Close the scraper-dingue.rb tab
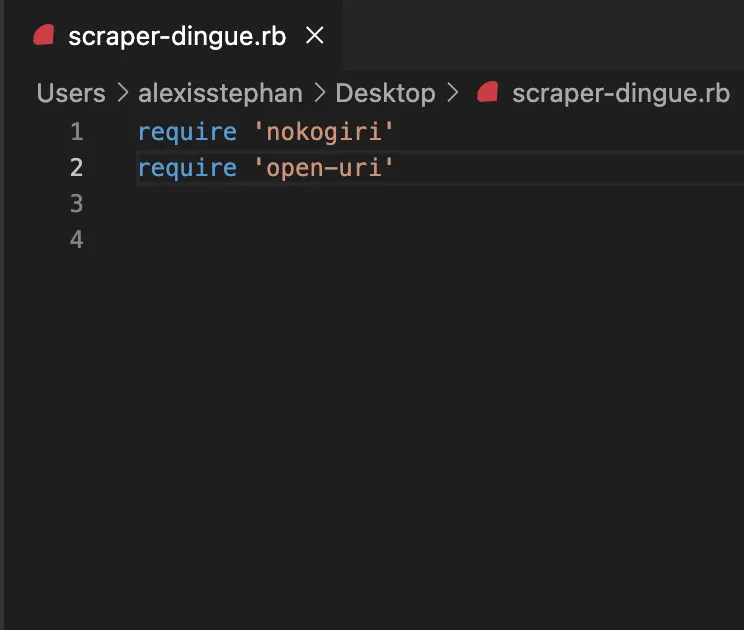Screen dimensions: 744x630 (x=315, y=36)
